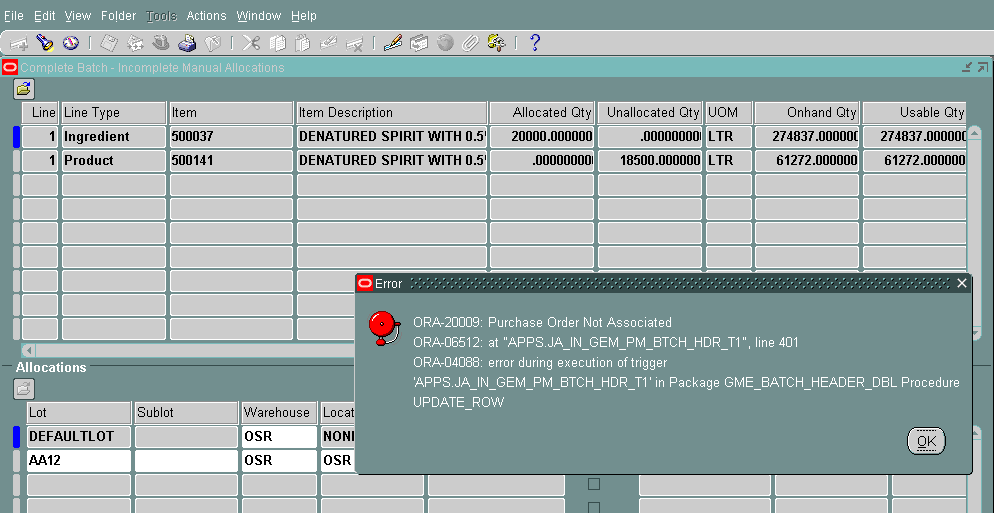Click the Close Form toolbar icon
This screenshot has width=994, height=513.
click(x=212, y=43)
